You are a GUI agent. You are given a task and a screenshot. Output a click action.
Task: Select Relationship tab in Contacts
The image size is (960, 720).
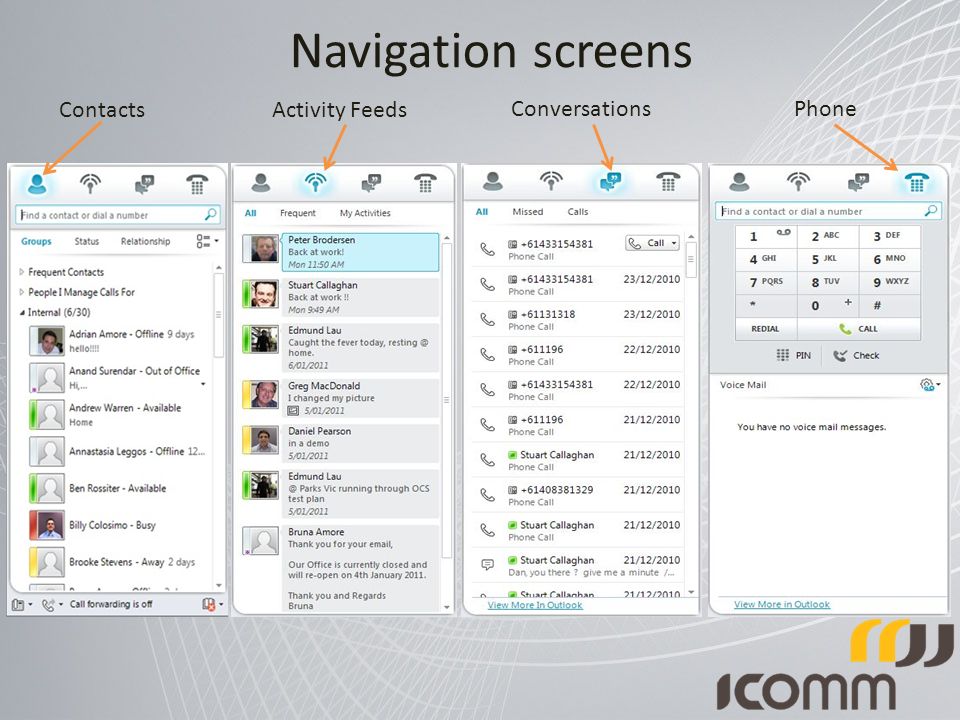145,241
